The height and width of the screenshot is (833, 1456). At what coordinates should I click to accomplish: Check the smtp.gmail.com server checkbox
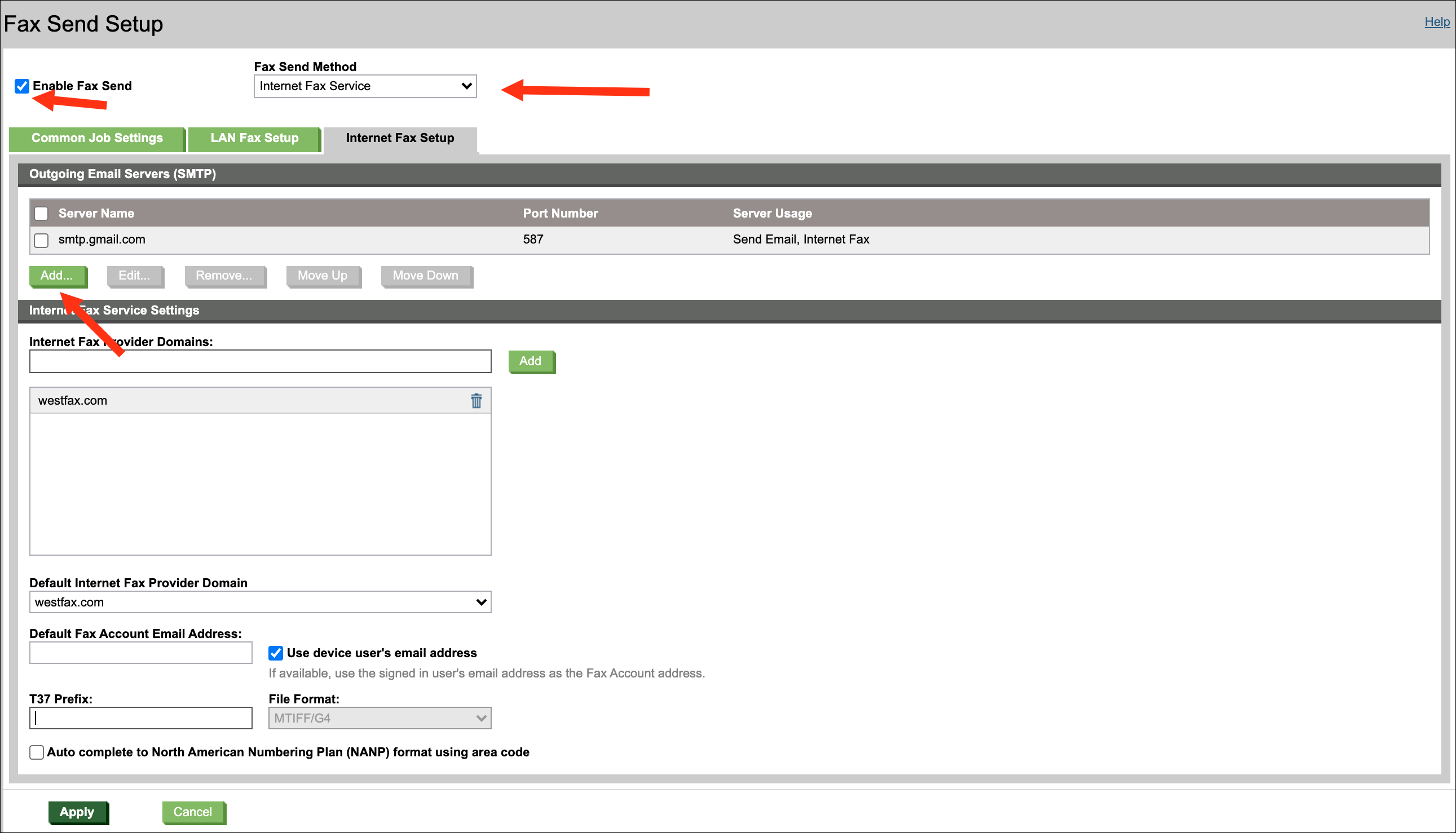pos(42,240)
